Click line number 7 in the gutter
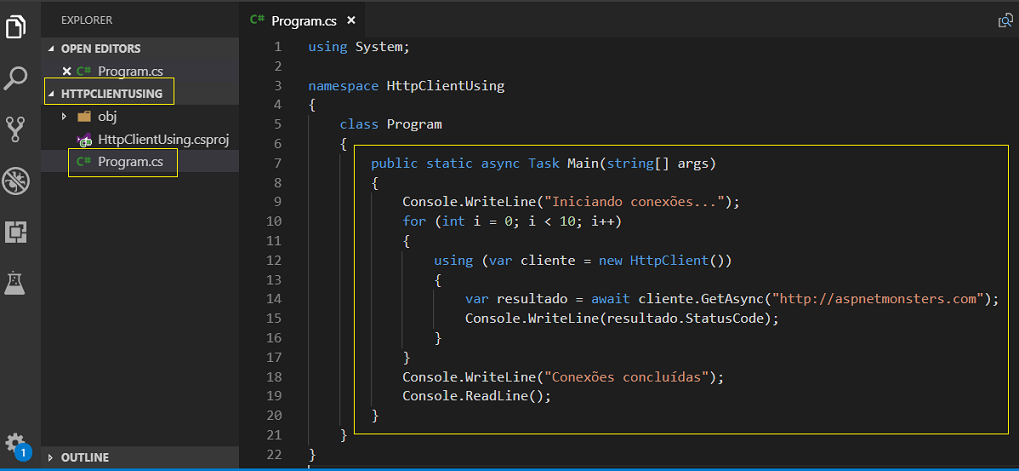 (x=277, y=163)
